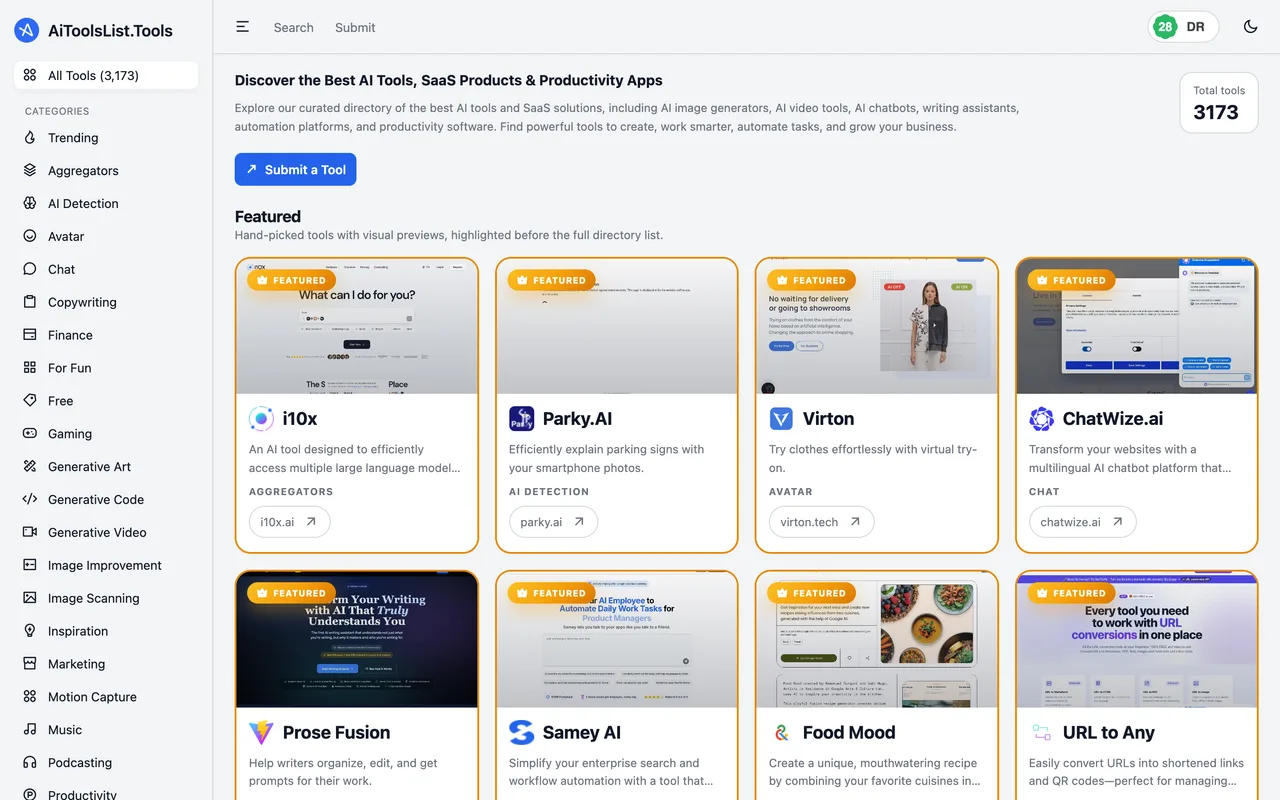Open the Generative Video camera icon
Screen dimensions: 1280x800
coord(30,532)
